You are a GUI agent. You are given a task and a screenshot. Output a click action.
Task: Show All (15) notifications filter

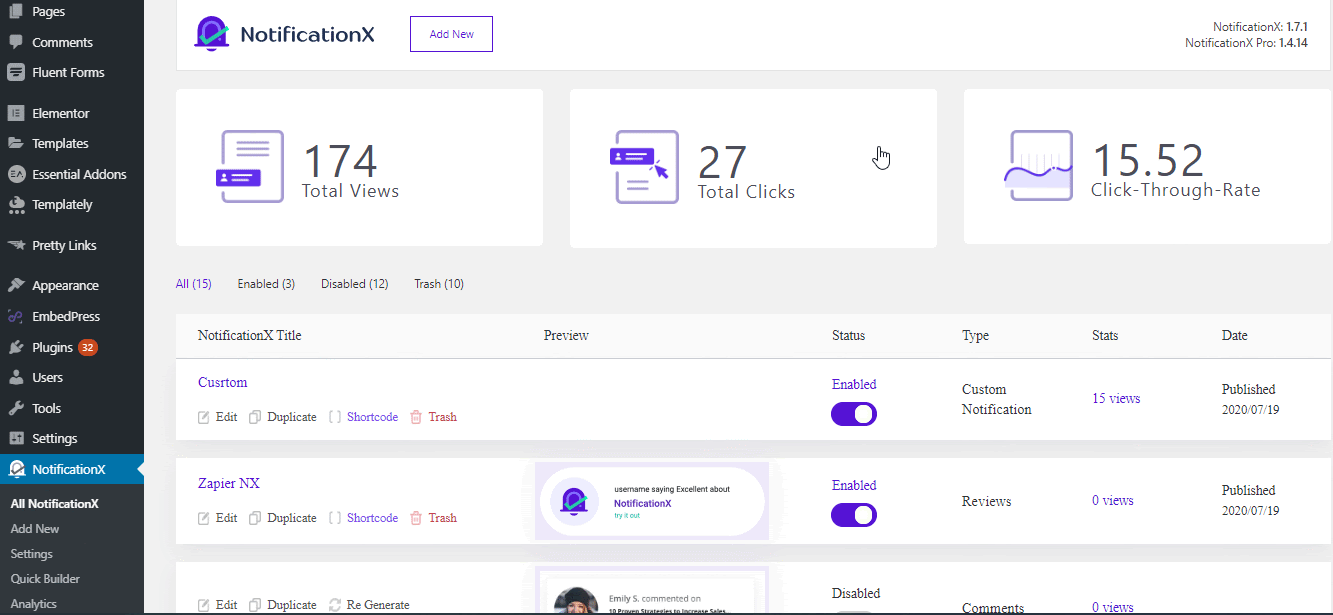(194, 284)
